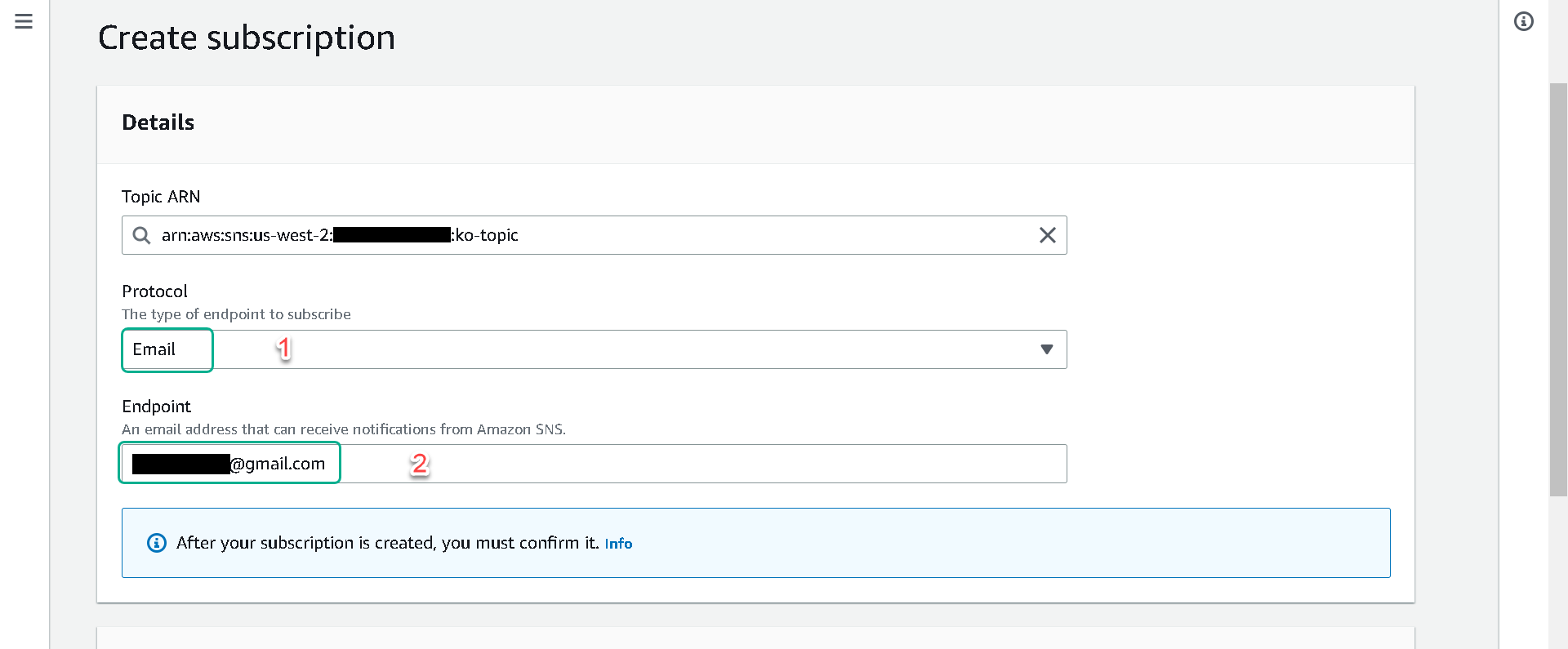1568x649 pixels.
Task: Click the red annotation number 1
Action: [283, 349]
